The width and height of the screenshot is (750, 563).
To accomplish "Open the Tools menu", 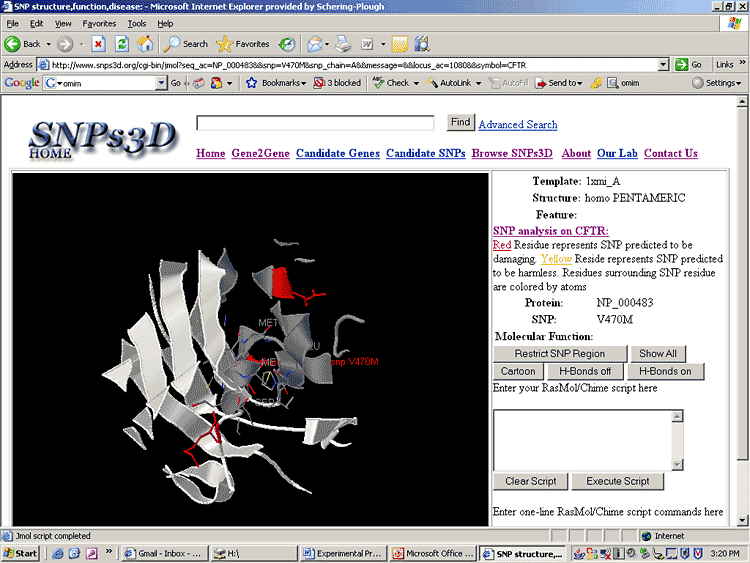I will (x=136, y=23).
